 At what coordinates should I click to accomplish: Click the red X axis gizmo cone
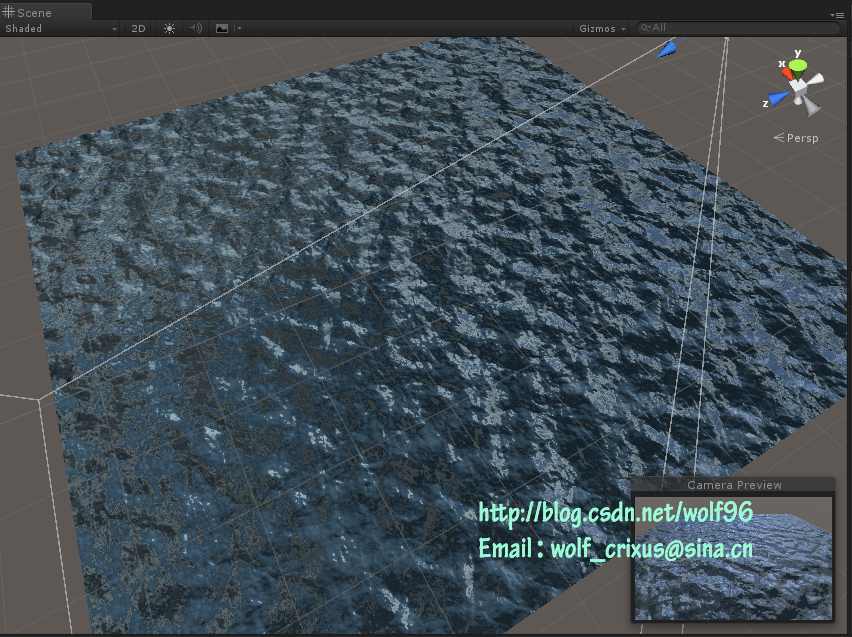786,73
